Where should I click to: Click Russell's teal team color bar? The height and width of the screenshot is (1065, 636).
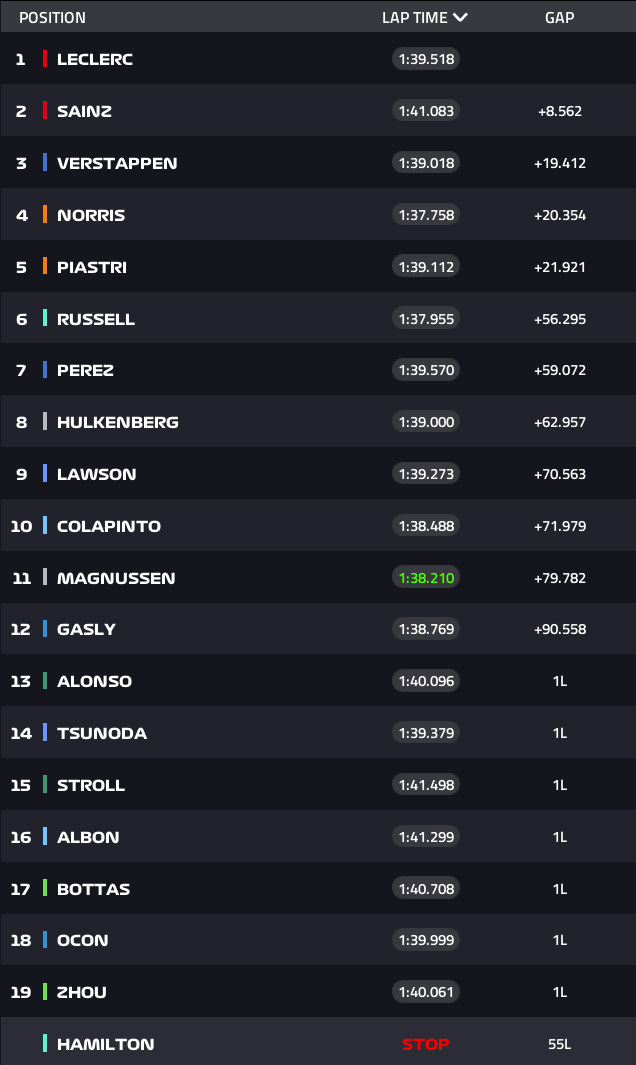(45, 318)
